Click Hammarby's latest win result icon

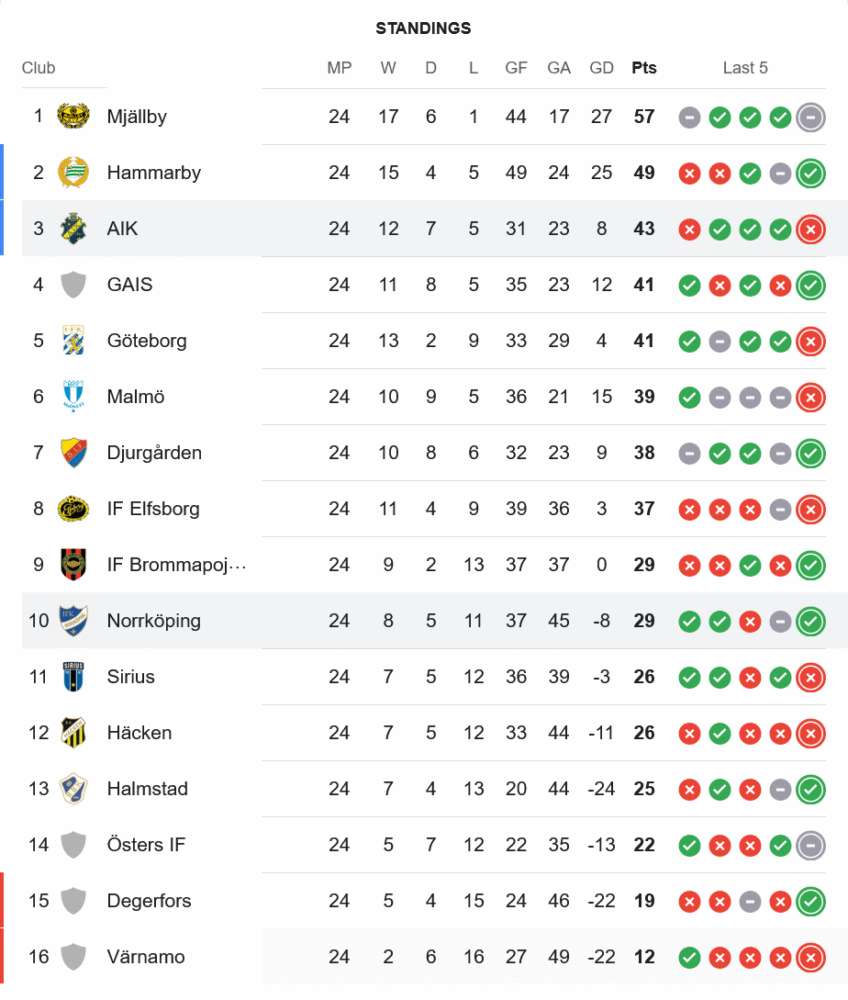point(811,173)
